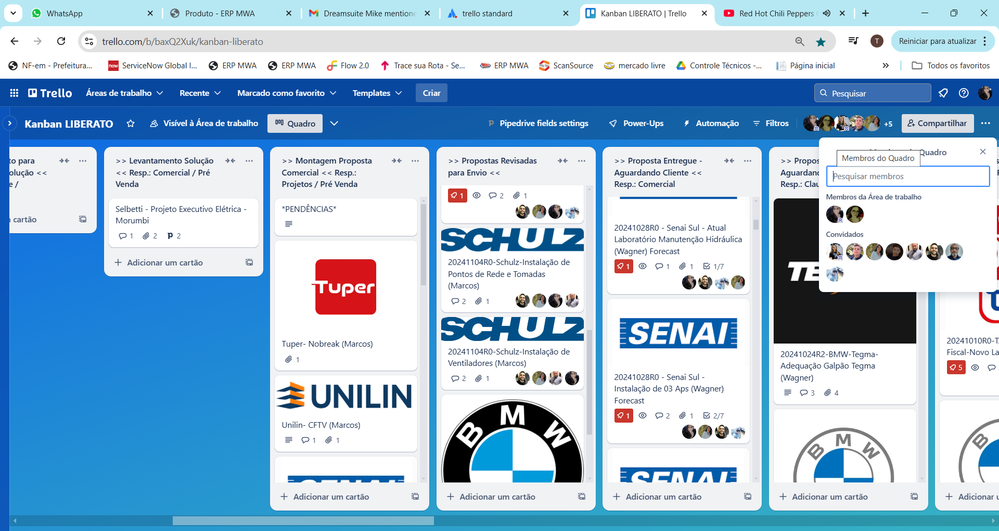Open Power-Ups
The image size is (999, 531).
[x=636, y=124]
